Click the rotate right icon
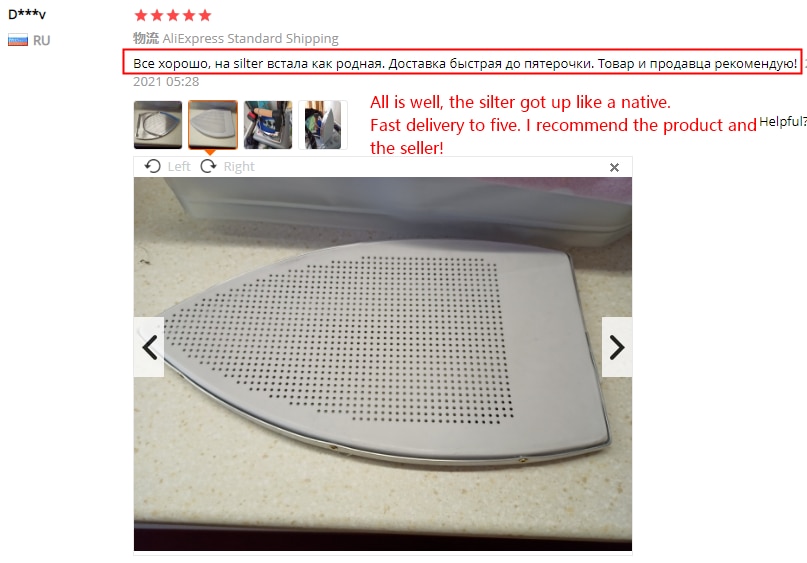 point(208,166)
